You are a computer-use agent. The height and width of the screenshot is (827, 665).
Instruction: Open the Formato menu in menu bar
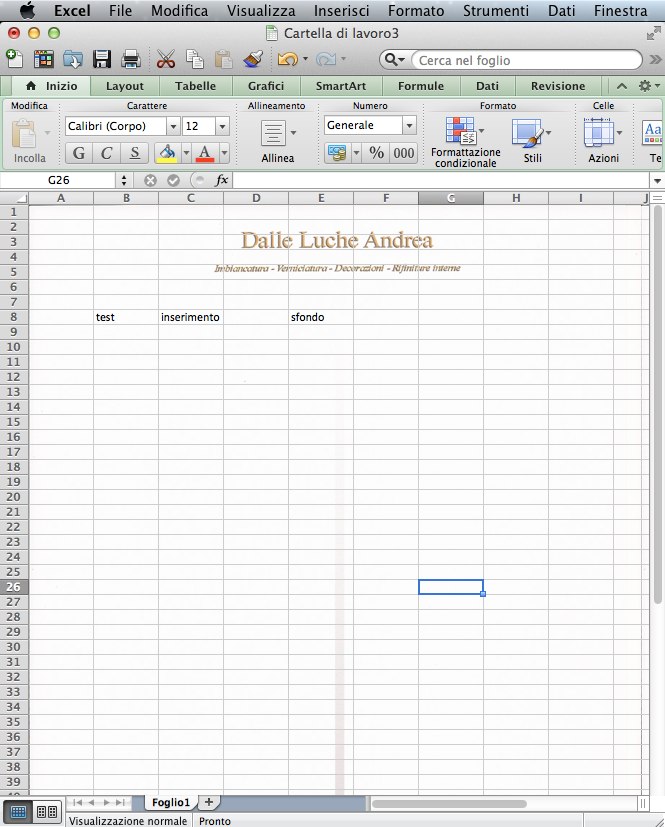click(416, 11)
